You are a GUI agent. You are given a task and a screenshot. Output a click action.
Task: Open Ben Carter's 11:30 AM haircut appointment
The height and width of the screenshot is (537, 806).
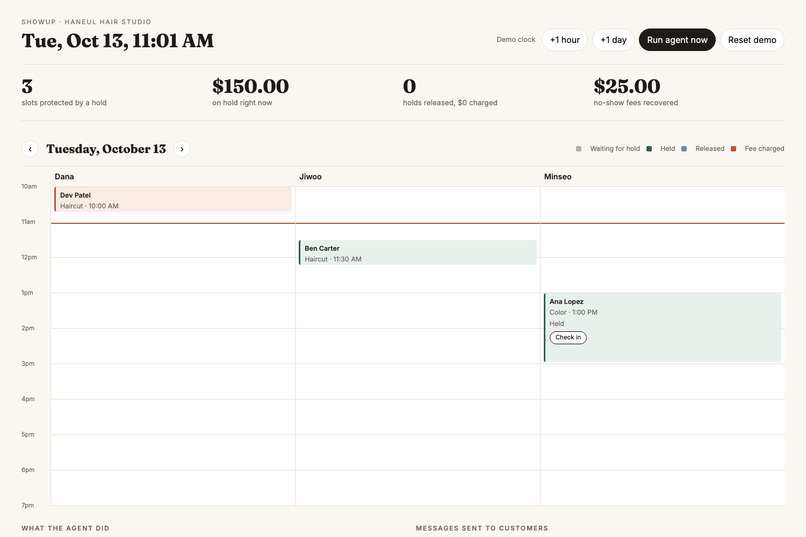(417, 253)
